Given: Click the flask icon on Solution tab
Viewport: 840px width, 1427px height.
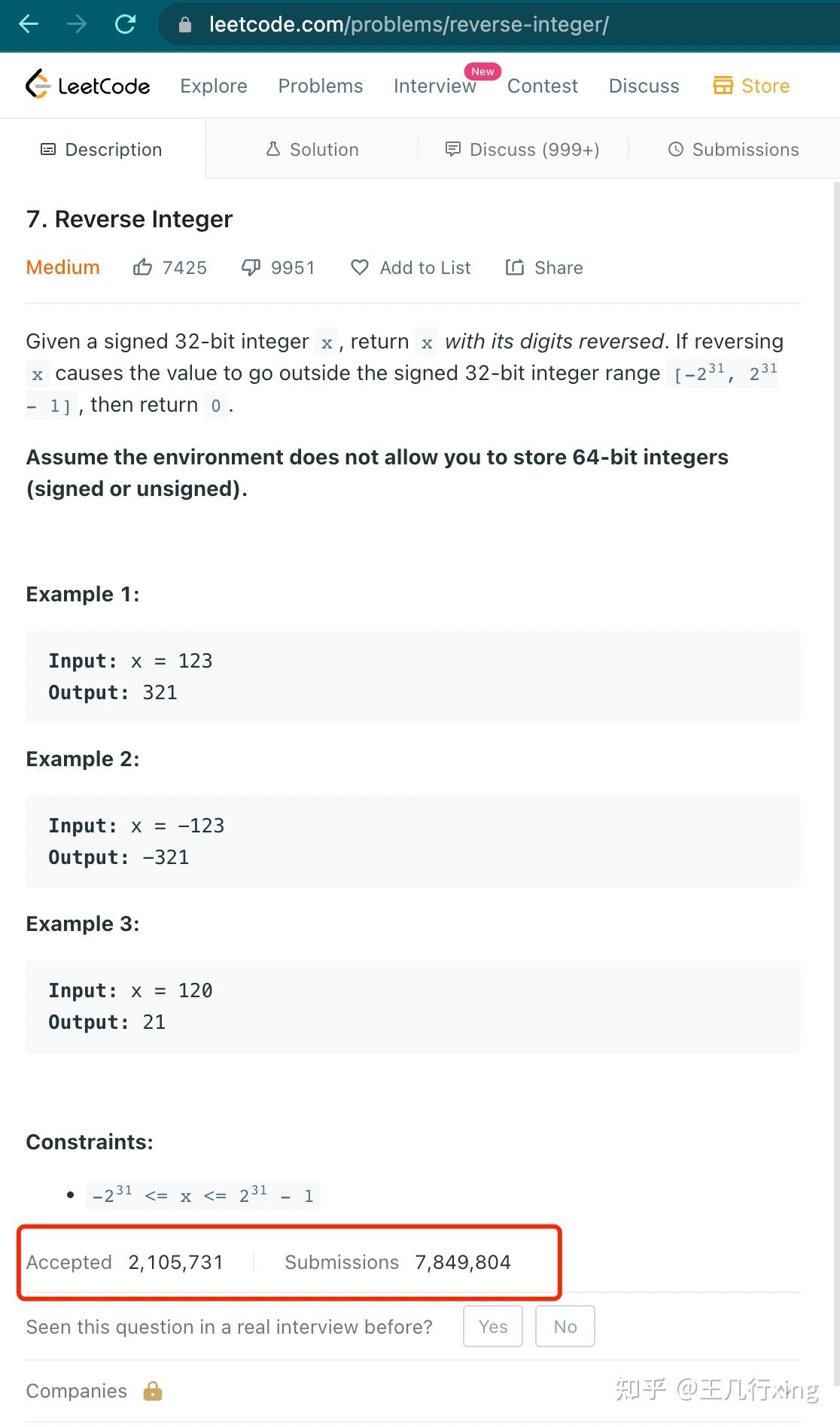Looking at the screenshot, I should click(273, 149).
